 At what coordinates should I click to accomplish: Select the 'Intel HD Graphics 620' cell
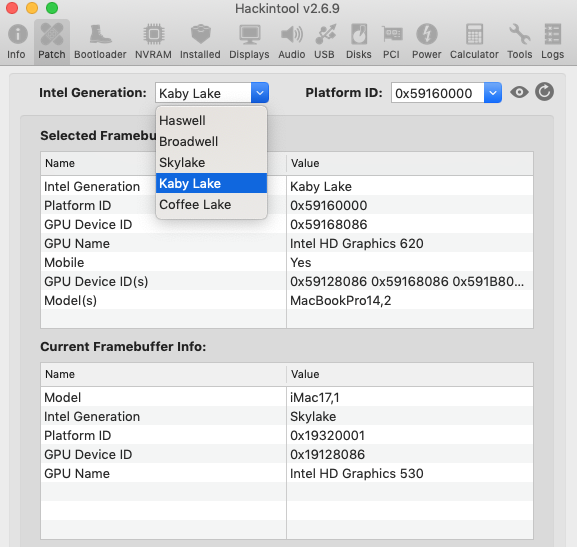[x=410, y=244]
